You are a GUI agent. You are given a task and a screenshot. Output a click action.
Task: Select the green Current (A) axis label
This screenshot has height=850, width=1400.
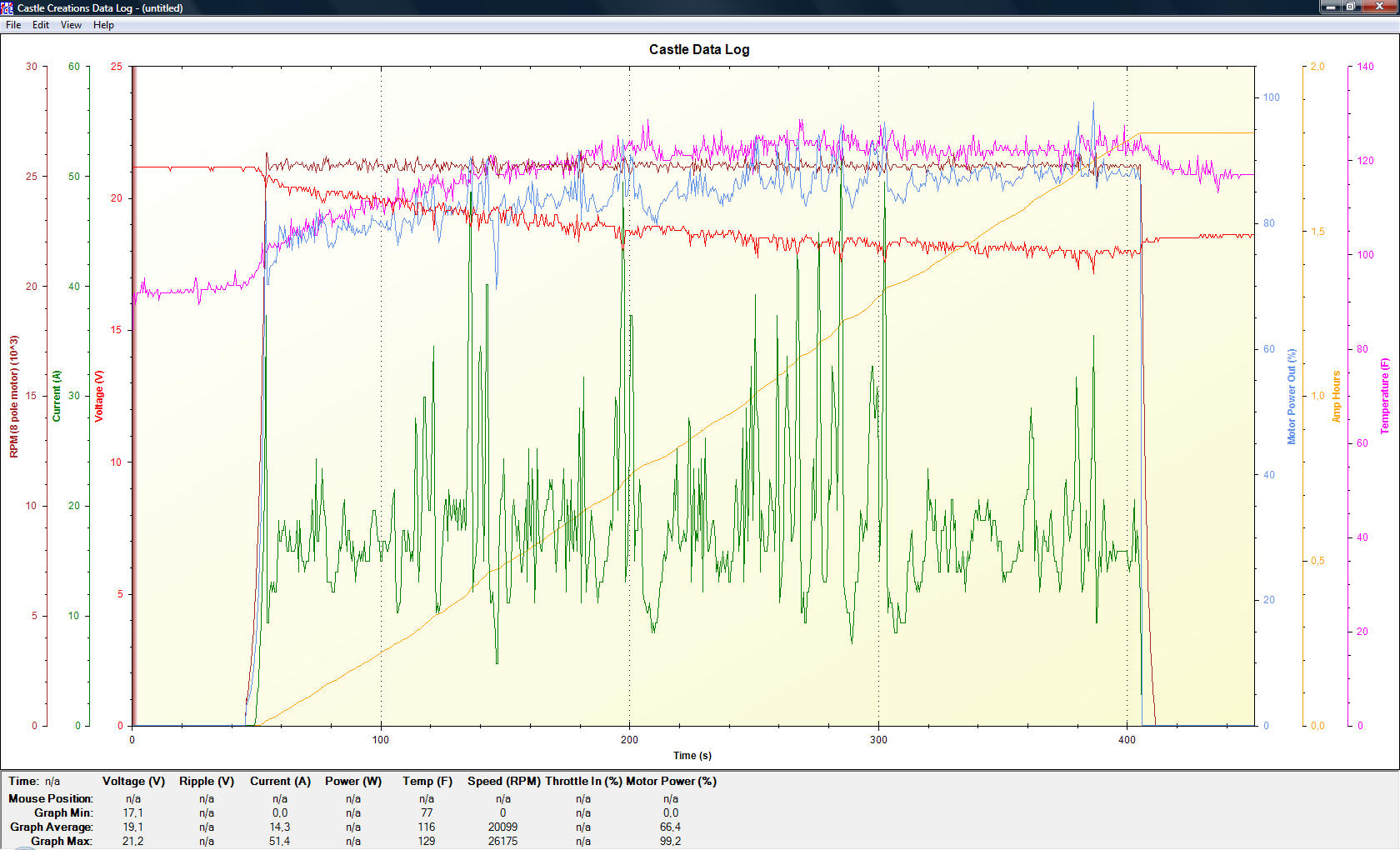point(57,396)
